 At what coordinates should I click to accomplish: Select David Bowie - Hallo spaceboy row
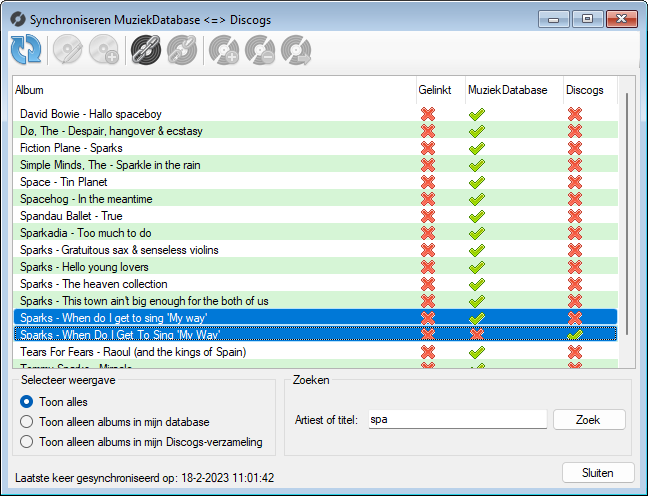click(x=316, y=114)
